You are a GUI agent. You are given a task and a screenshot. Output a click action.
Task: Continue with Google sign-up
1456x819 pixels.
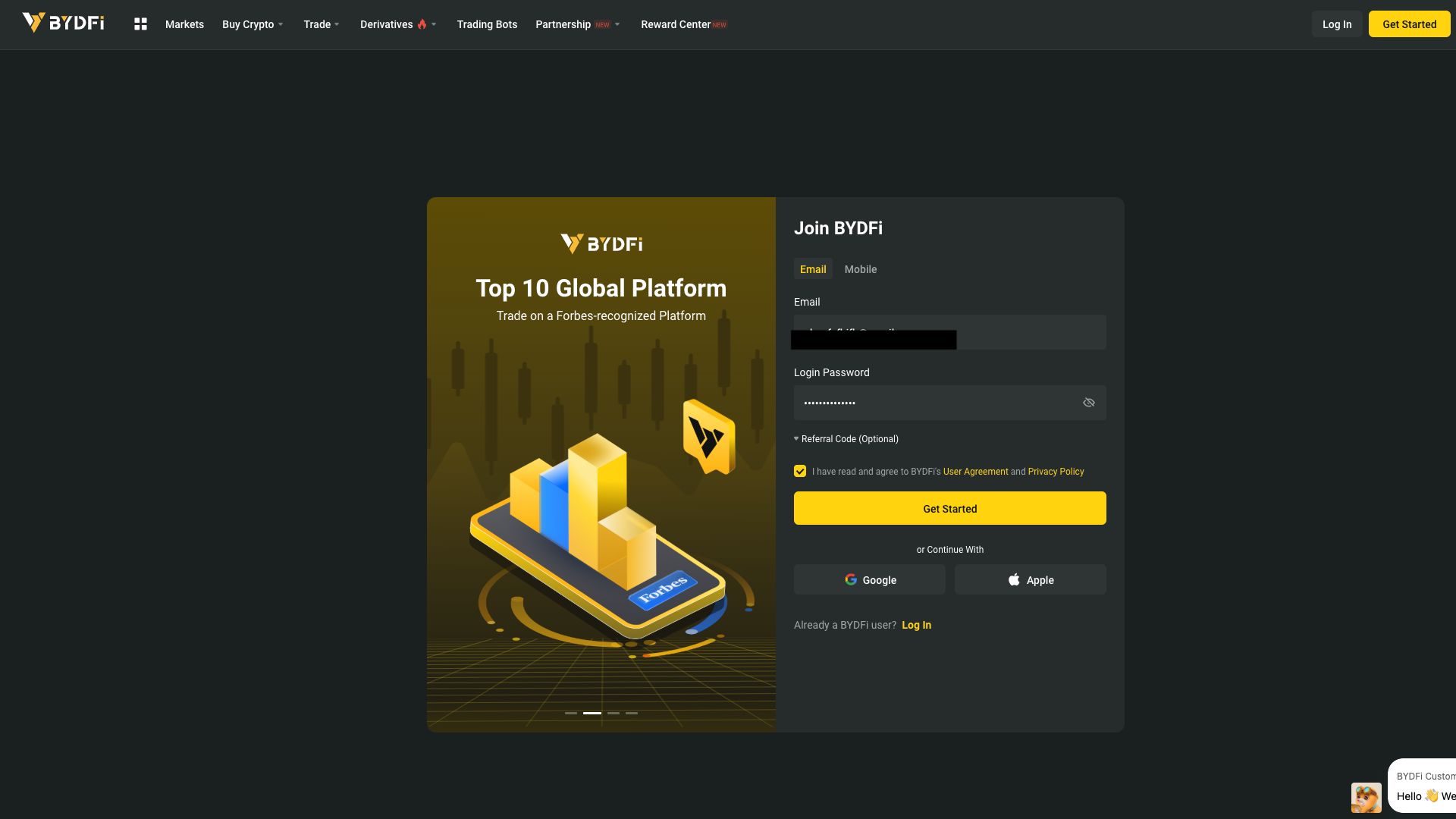tap(870, 579)
